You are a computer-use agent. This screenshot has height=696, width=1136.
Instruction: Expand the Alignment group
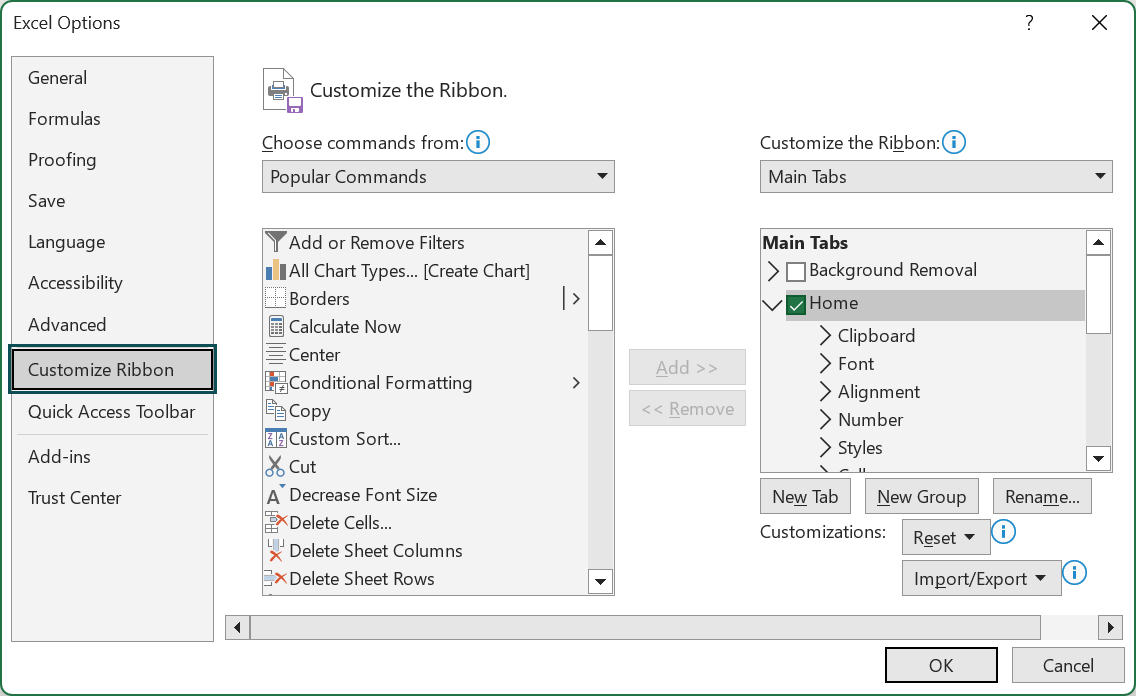824,392
